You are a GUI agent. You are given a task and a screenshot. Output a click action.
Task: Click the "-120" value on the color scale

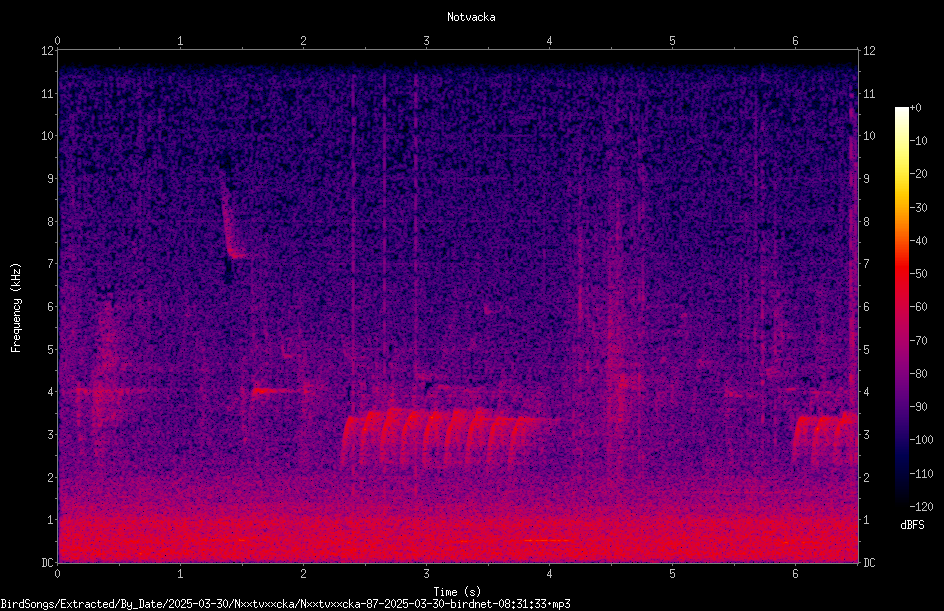[x=921, y=507]
